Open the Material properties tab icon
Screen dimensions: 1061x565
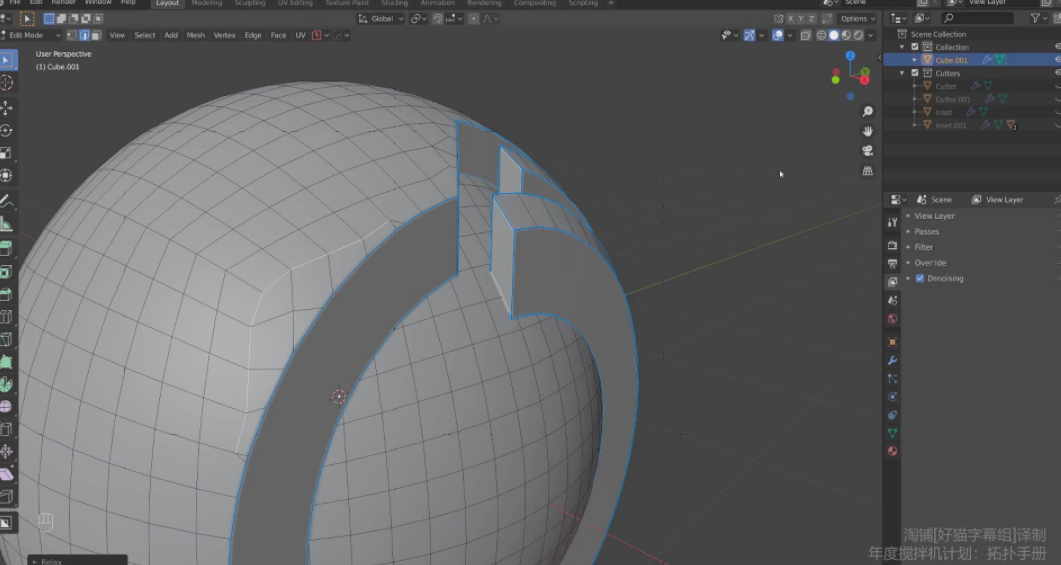[x=893, y=451]
